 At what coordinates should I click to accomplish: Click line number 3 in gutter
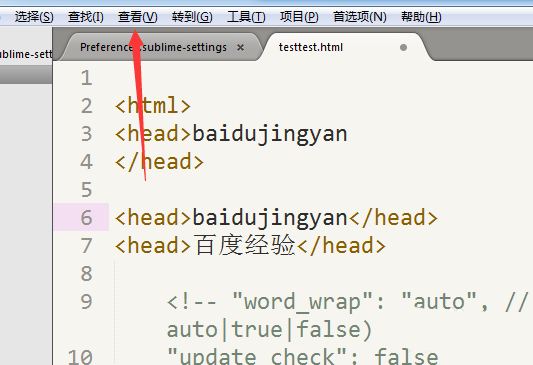click(87, 134)
